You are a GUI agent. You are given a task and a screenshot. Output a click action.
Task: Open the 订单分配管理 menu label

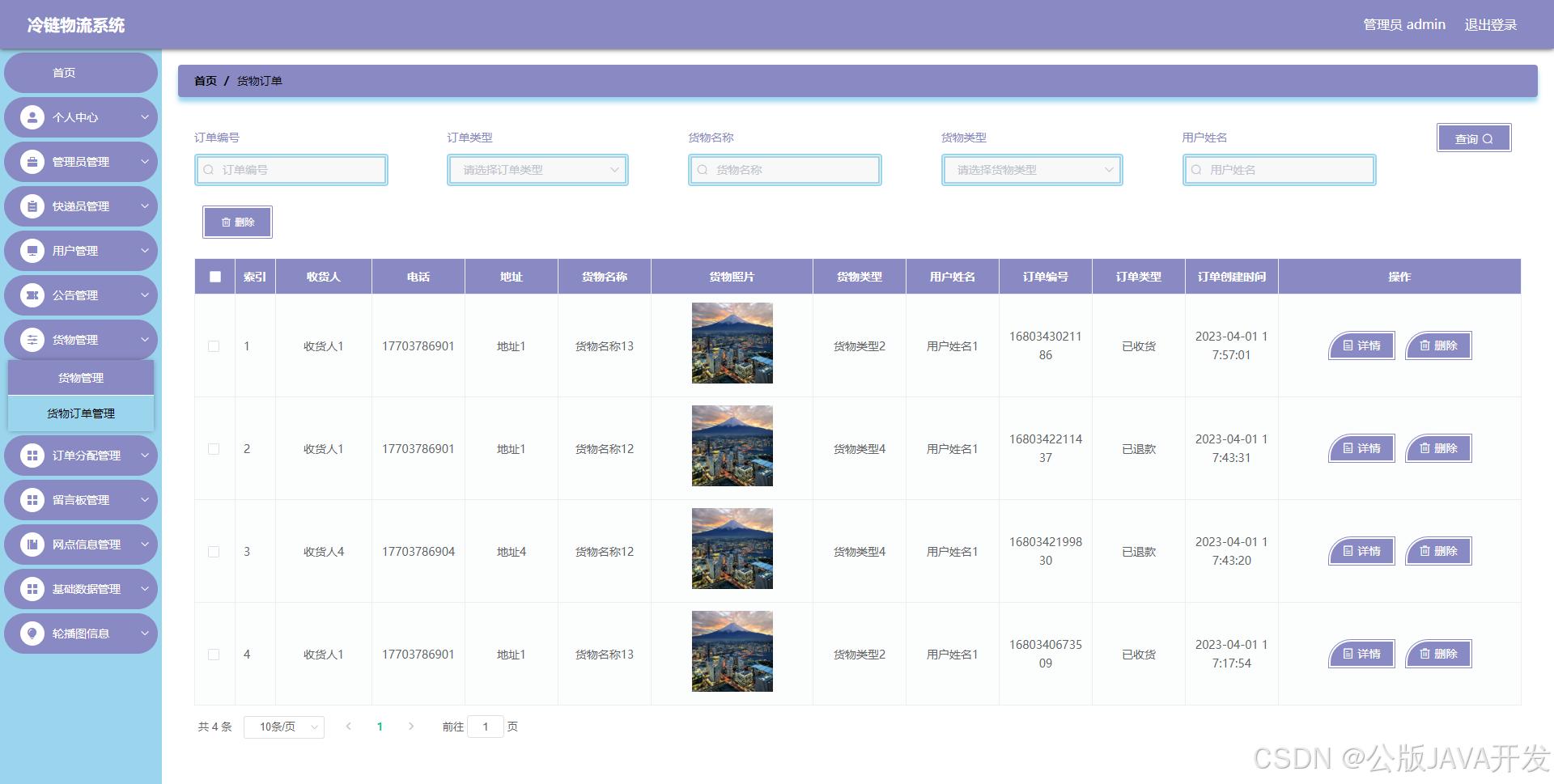[x=87, y=456]
